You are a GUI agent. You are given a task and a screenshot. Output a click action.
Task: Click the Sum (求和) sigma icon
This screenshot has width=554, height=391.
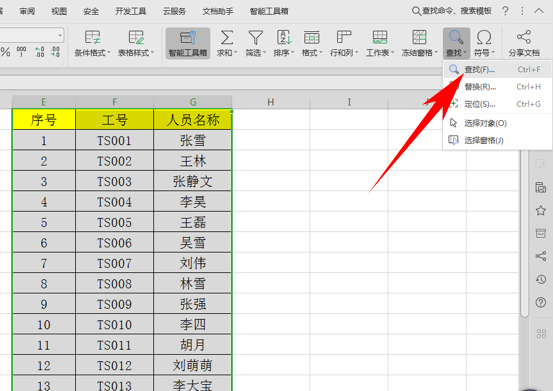click(226, 37)
